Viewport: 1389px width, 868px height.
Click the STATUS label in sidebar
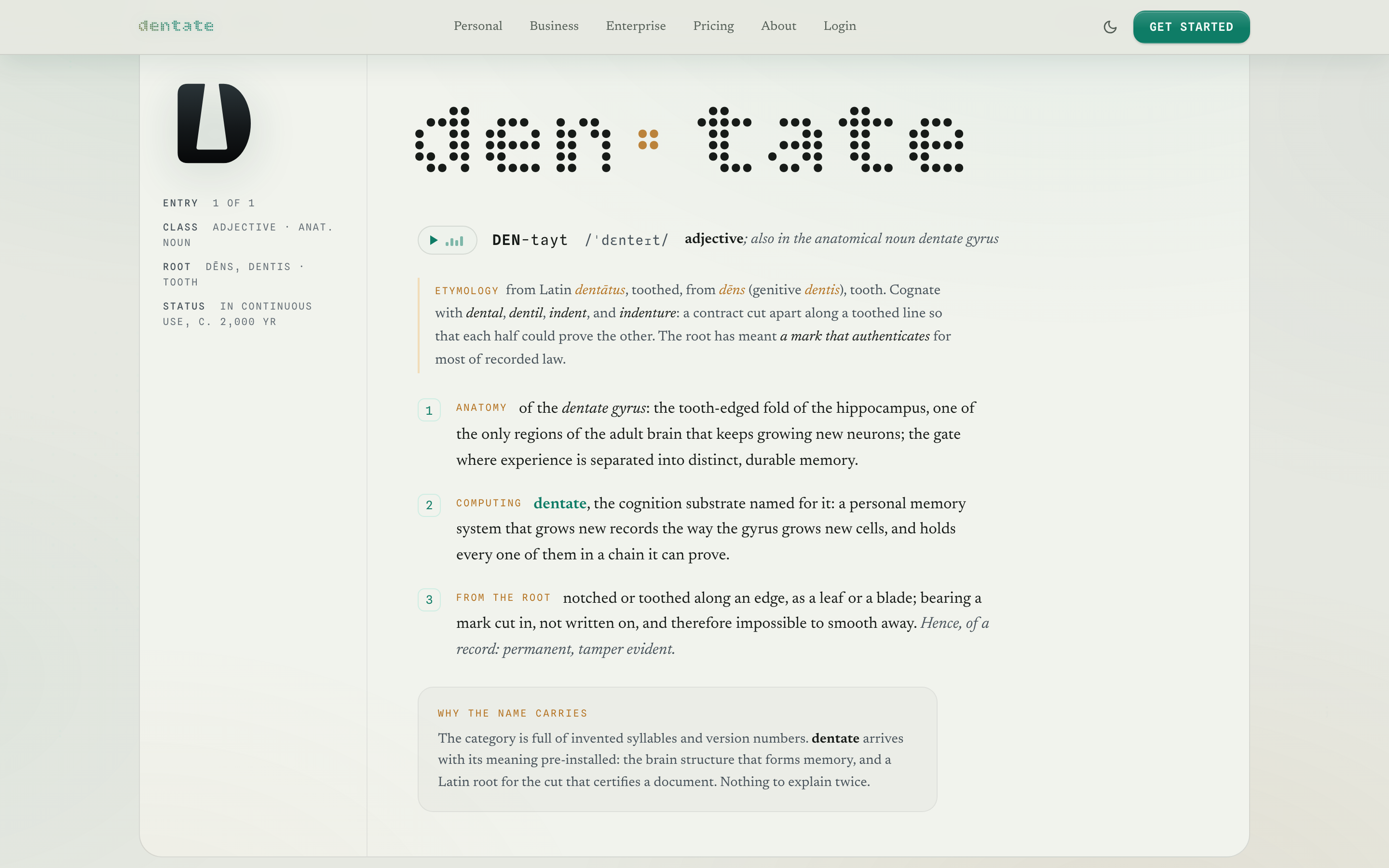(x=184, y=307)
